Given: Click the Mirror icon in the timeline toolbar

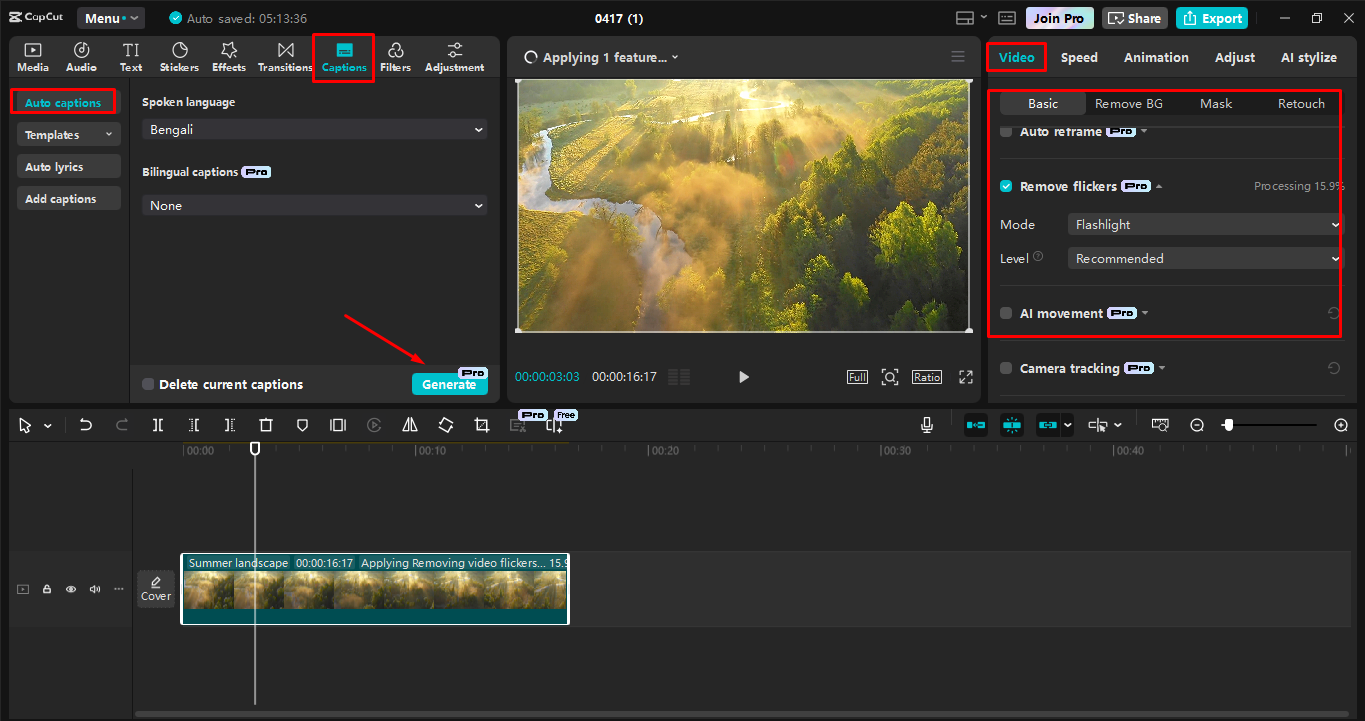Looking at the screenshot, I should 409,424.
